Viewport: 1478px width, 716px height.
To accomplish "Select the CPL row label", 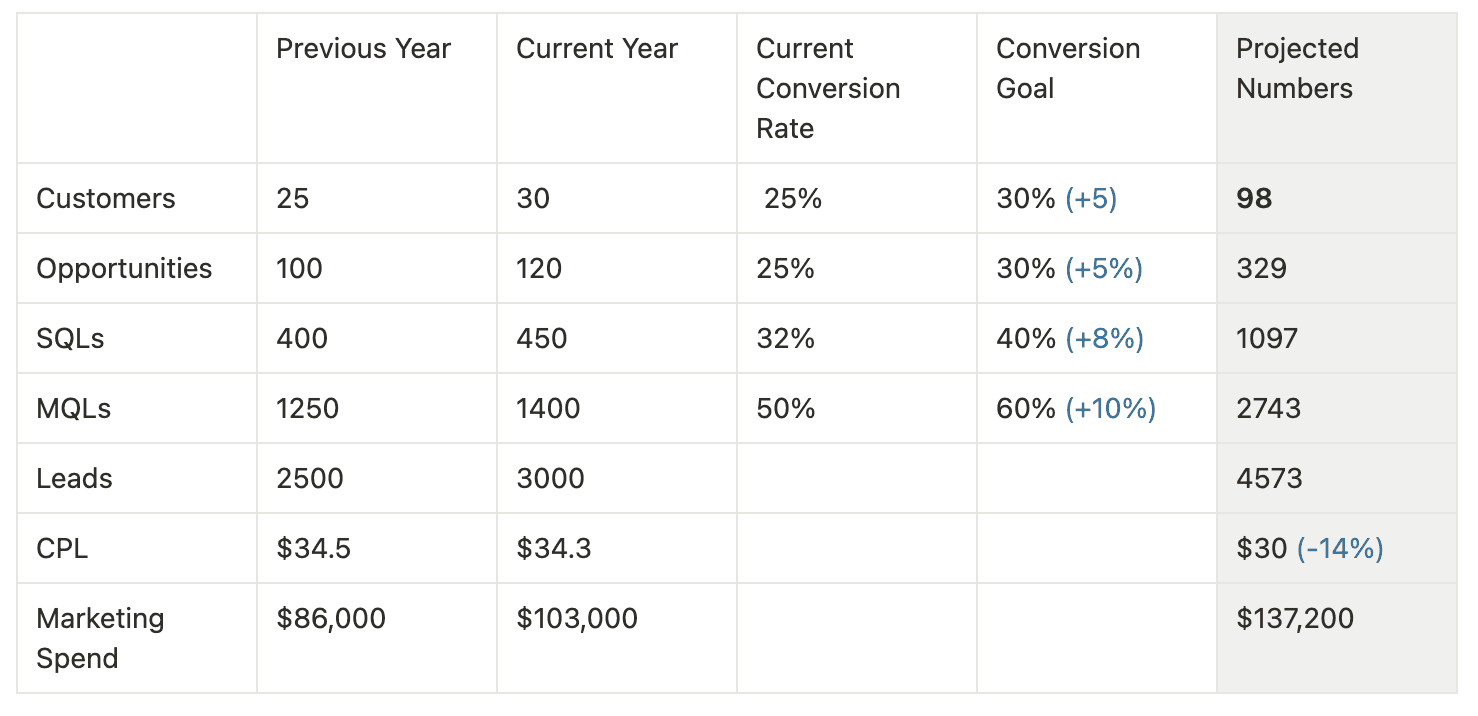I will (x=62, y=549).
